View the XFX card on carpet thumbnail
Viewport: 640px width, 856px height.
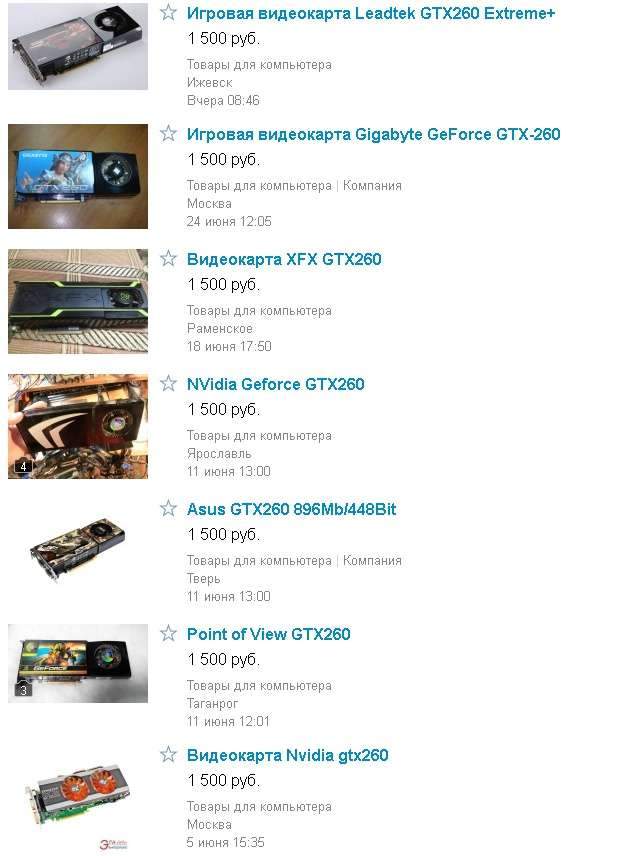click(78, 301)
